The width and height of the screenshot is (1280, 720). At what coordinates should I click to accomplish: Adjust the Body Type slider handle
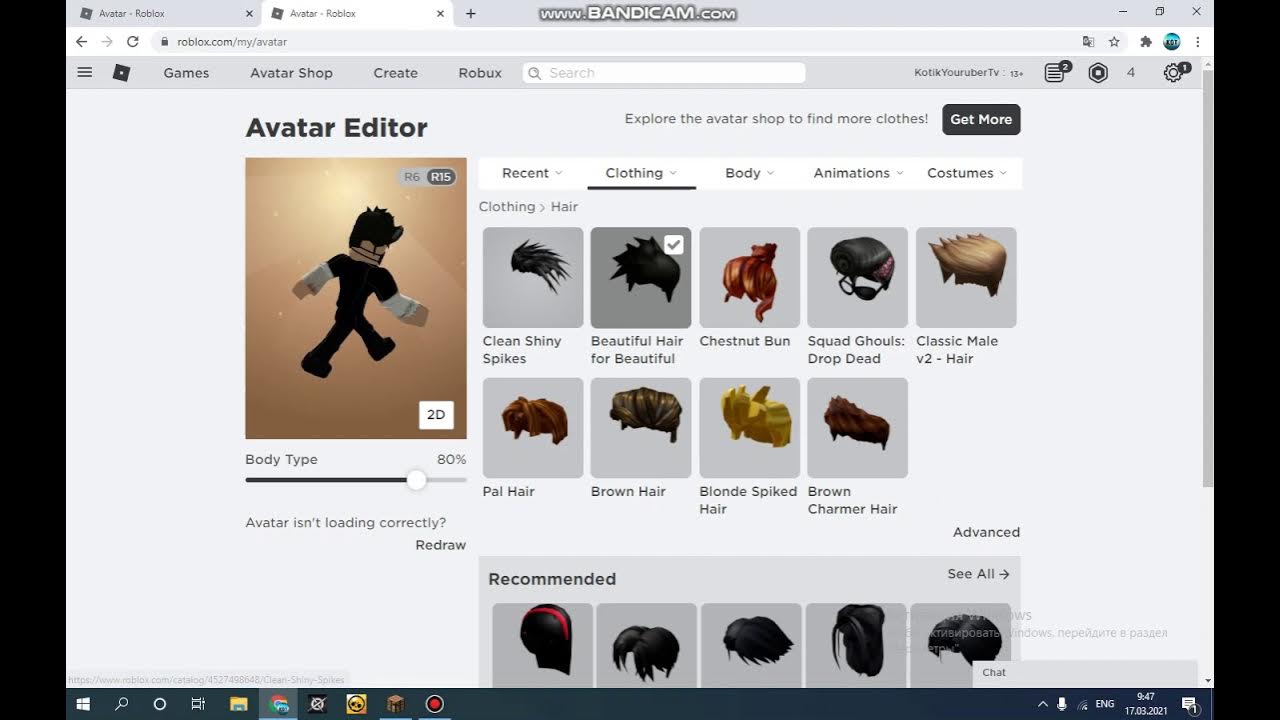(416, 480)
